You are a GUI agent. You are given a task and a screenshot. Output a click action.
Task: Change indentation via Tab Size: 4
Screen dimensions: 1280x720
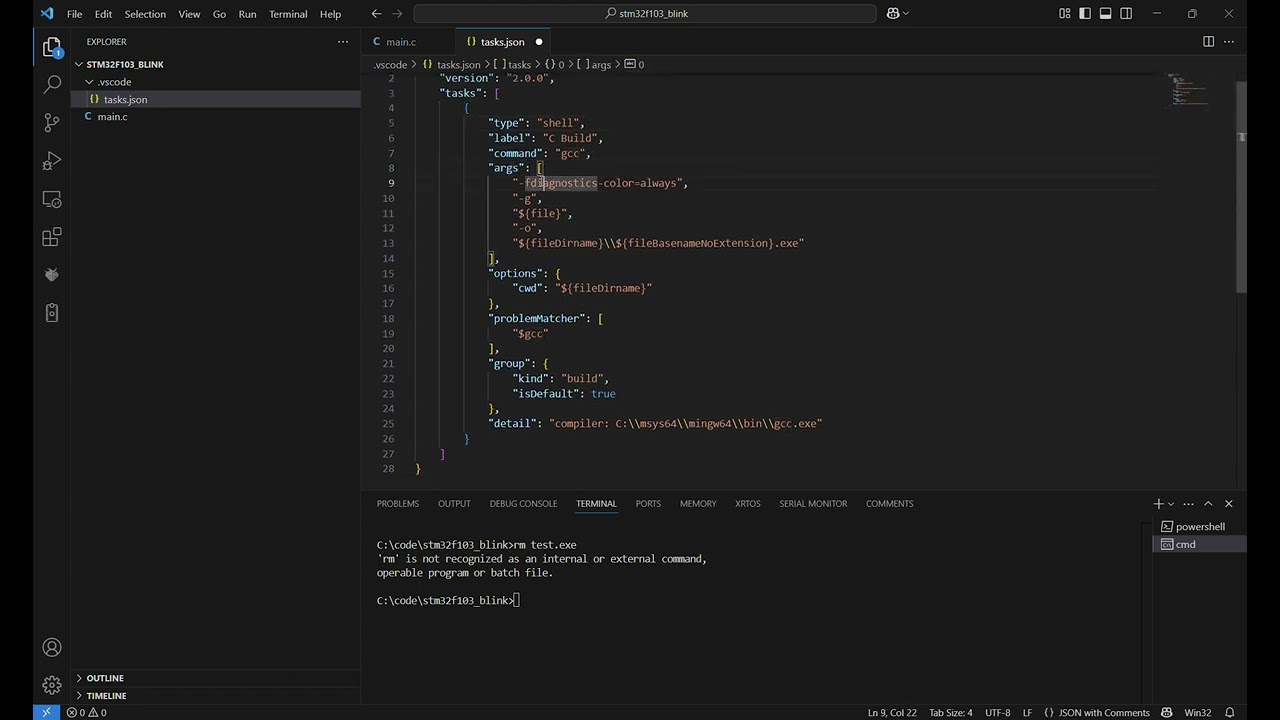(950, 712)
